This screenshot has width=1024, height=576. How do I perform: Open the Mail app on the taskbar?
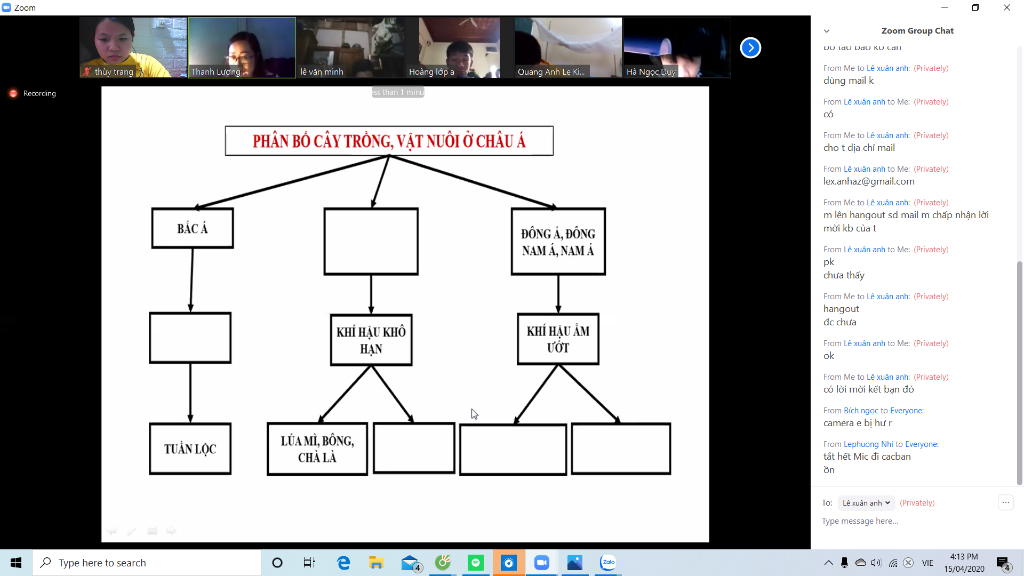coord(409,562)
